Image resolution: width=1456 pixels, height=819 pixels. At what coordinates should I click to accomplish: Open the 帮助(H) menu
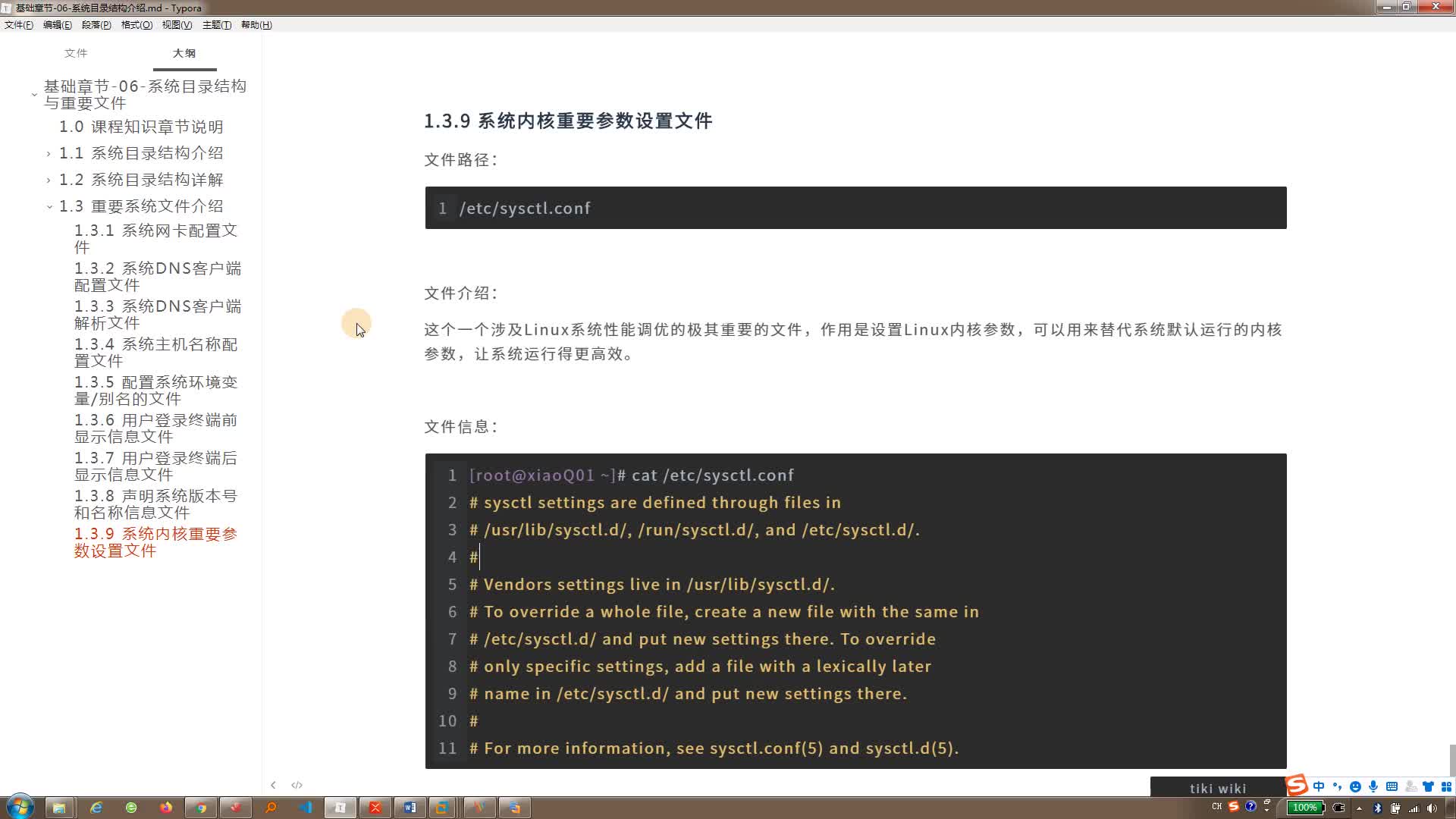(x=256, y=25)
